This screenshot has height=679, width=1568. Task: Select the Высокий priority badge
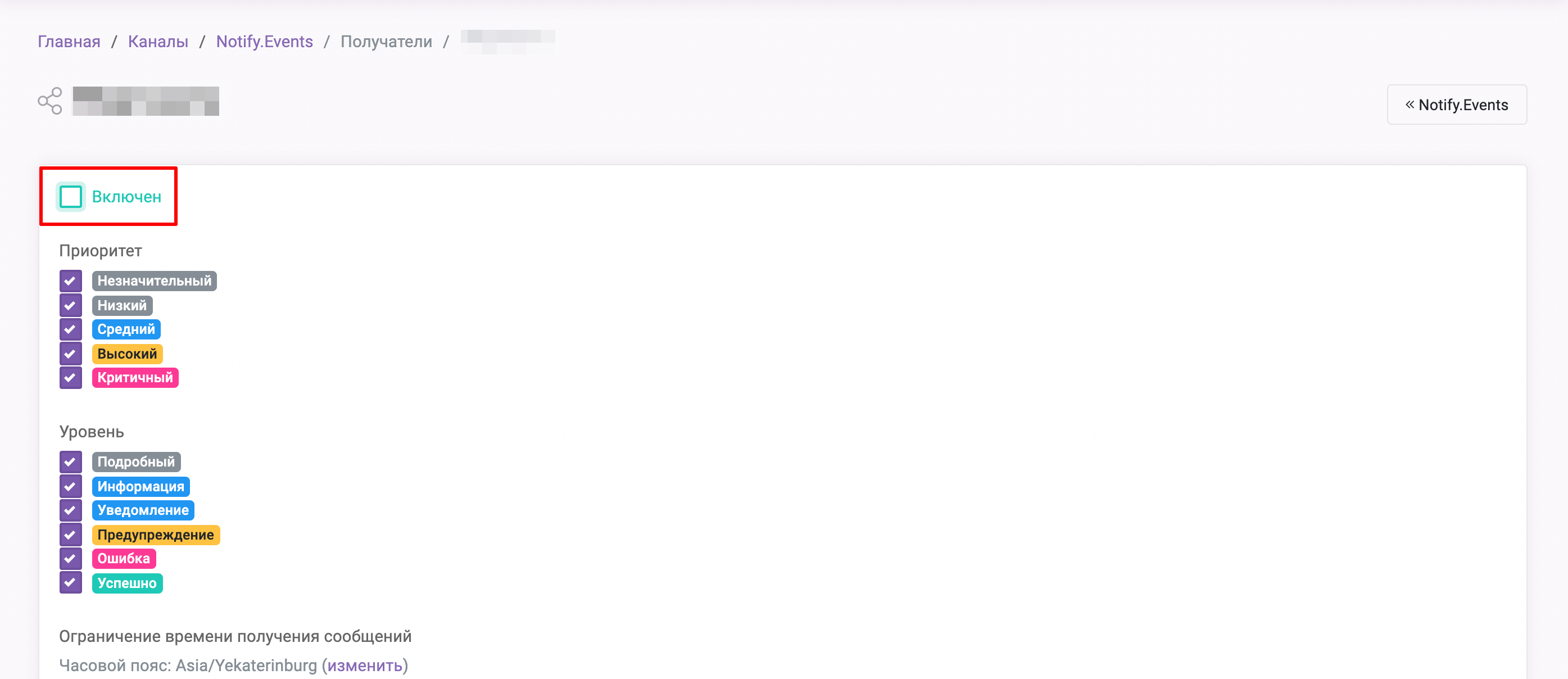(x=126, y=353)
